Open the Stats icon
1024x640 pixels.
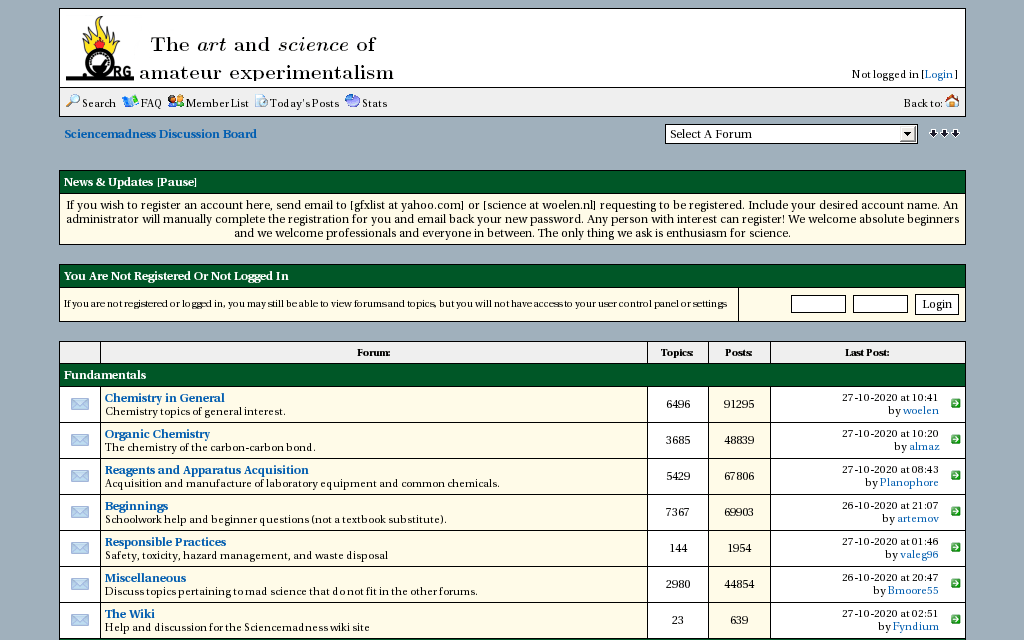click(x=352, y=101)
